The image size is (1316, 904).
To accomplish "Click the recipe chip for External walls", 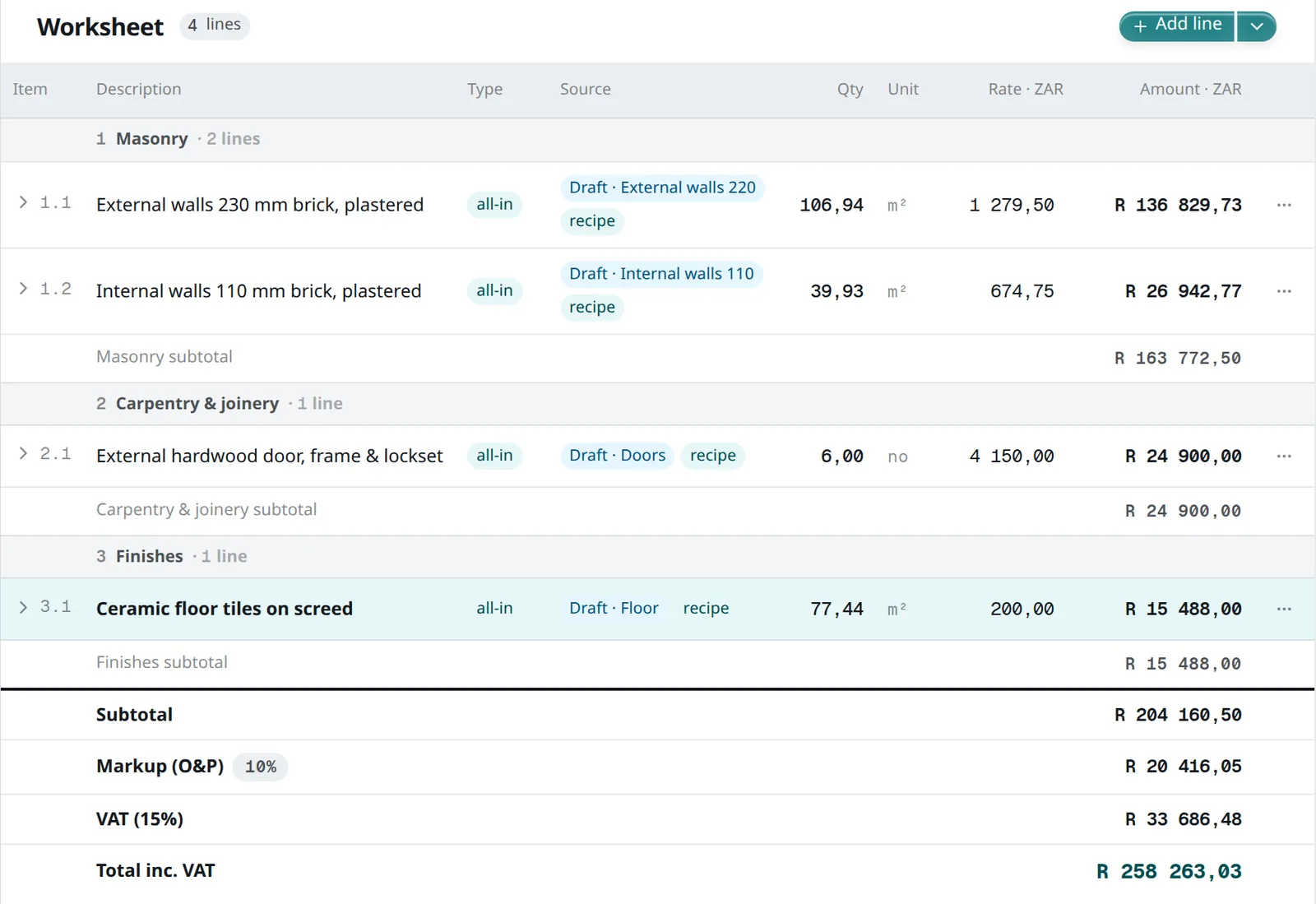I will pos(592,221).
